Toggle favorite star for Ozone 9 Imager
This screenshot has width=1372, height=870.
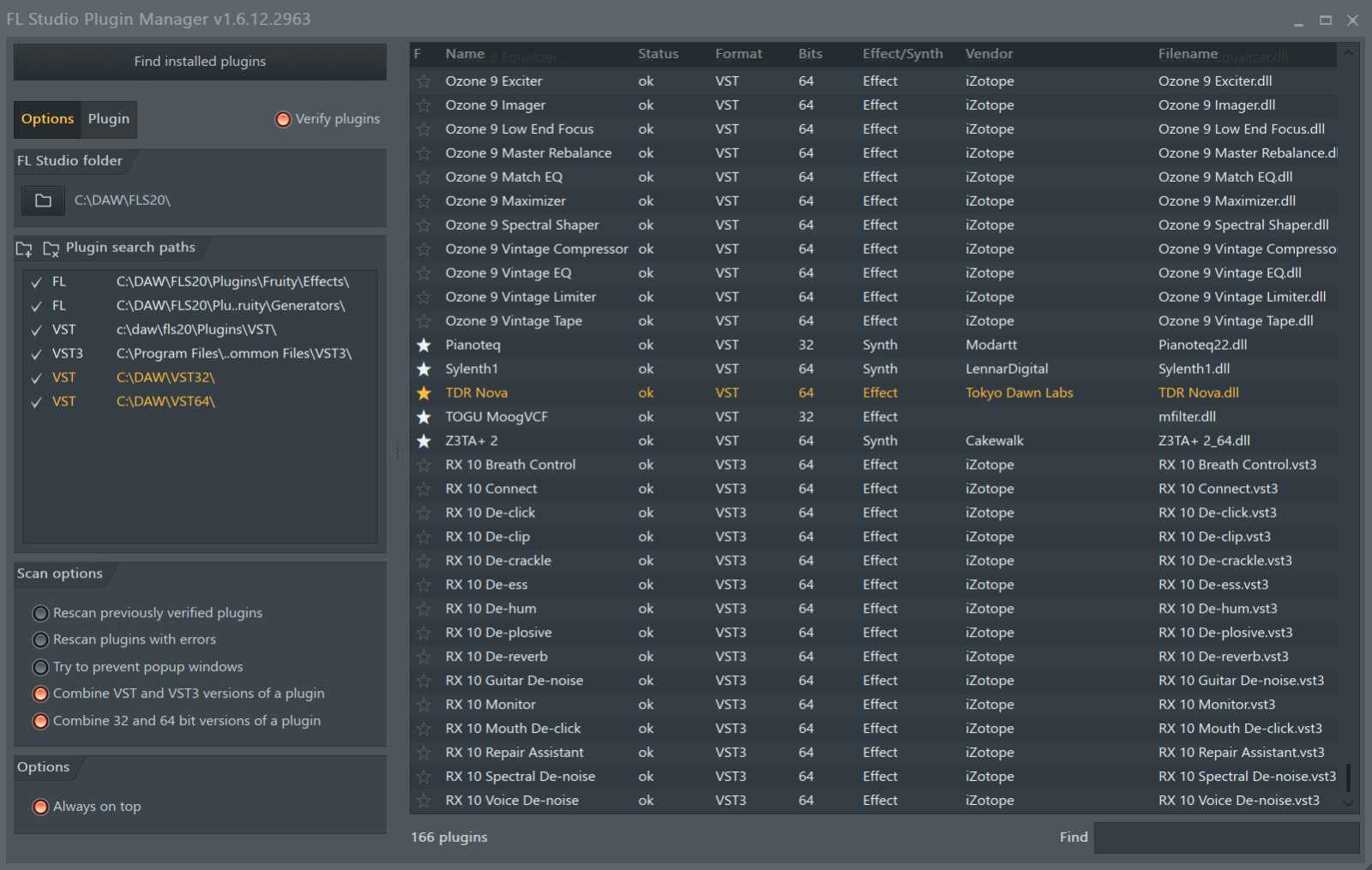coord(424,105)
